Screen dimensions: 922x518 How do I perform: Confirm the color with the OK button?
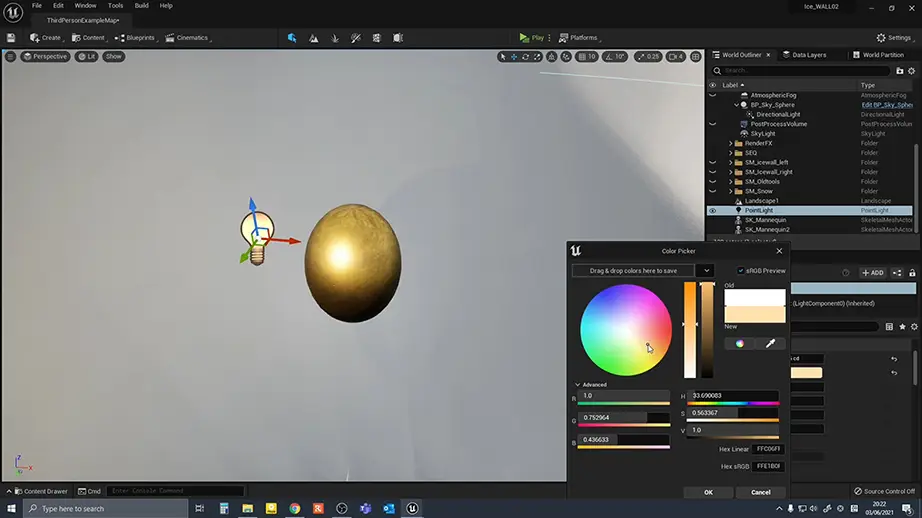point(708,492)
